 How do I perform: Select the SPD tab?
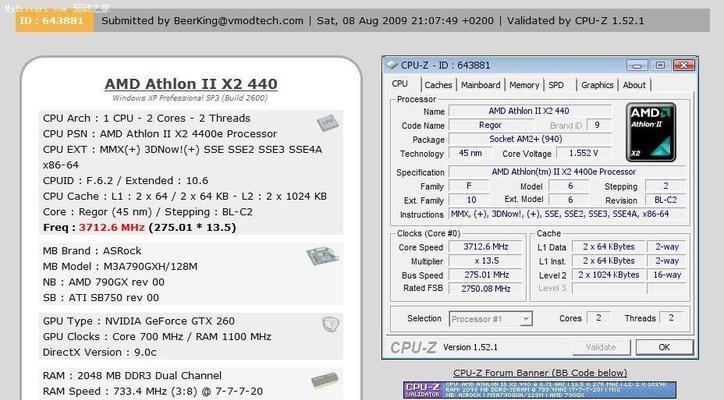click(556, 85)
